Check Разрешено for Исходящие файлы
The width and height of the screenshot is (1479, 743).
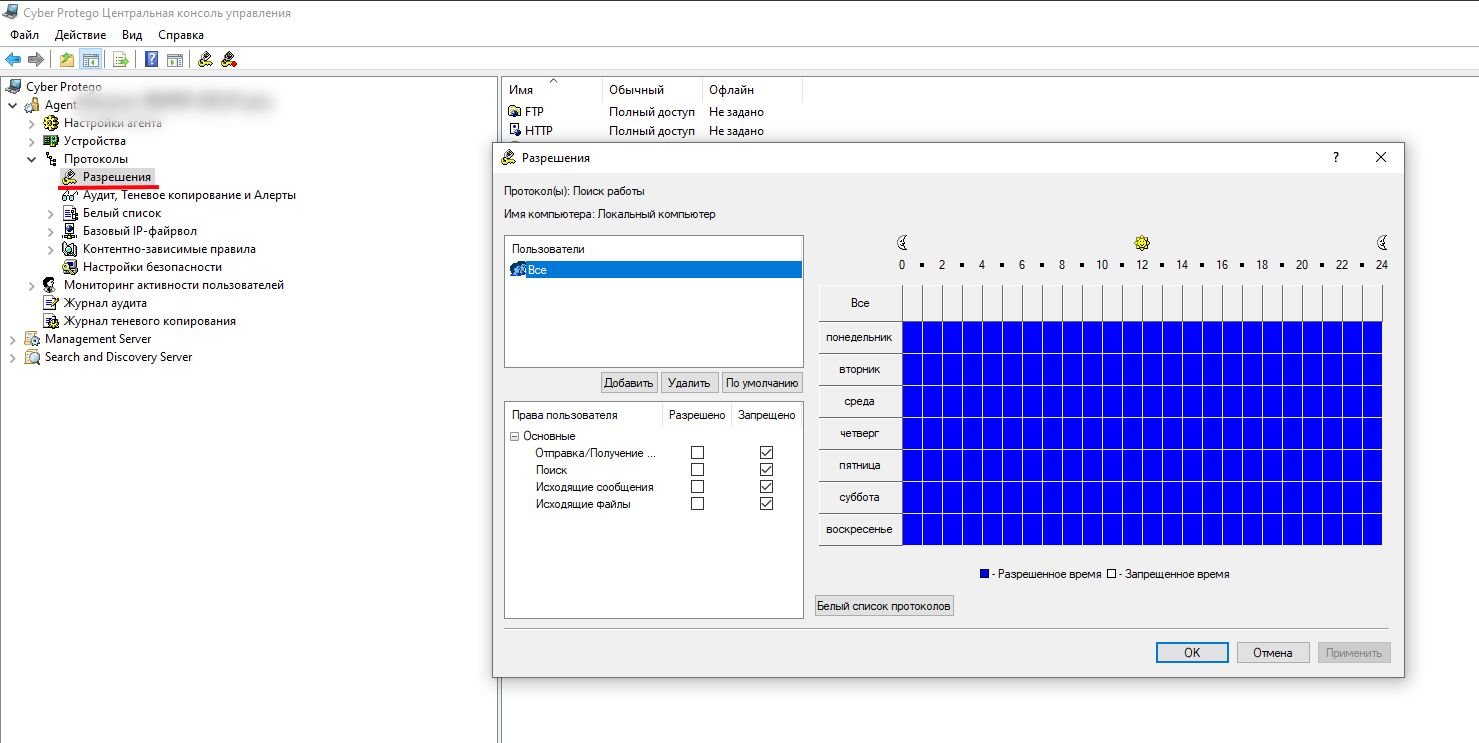point(697,504)
